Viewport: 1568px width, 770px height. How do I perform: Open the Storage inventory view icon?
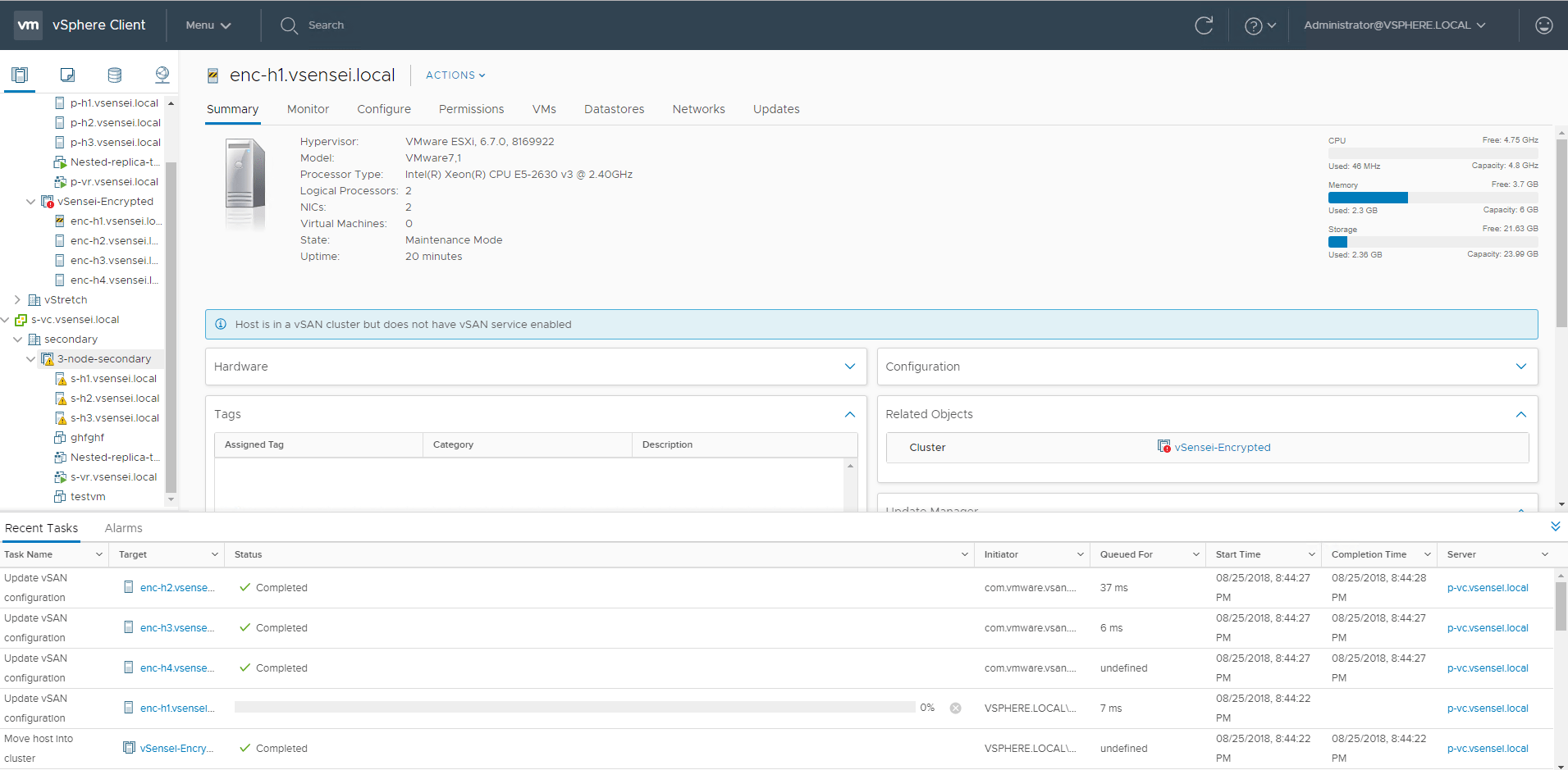[115, 75]
